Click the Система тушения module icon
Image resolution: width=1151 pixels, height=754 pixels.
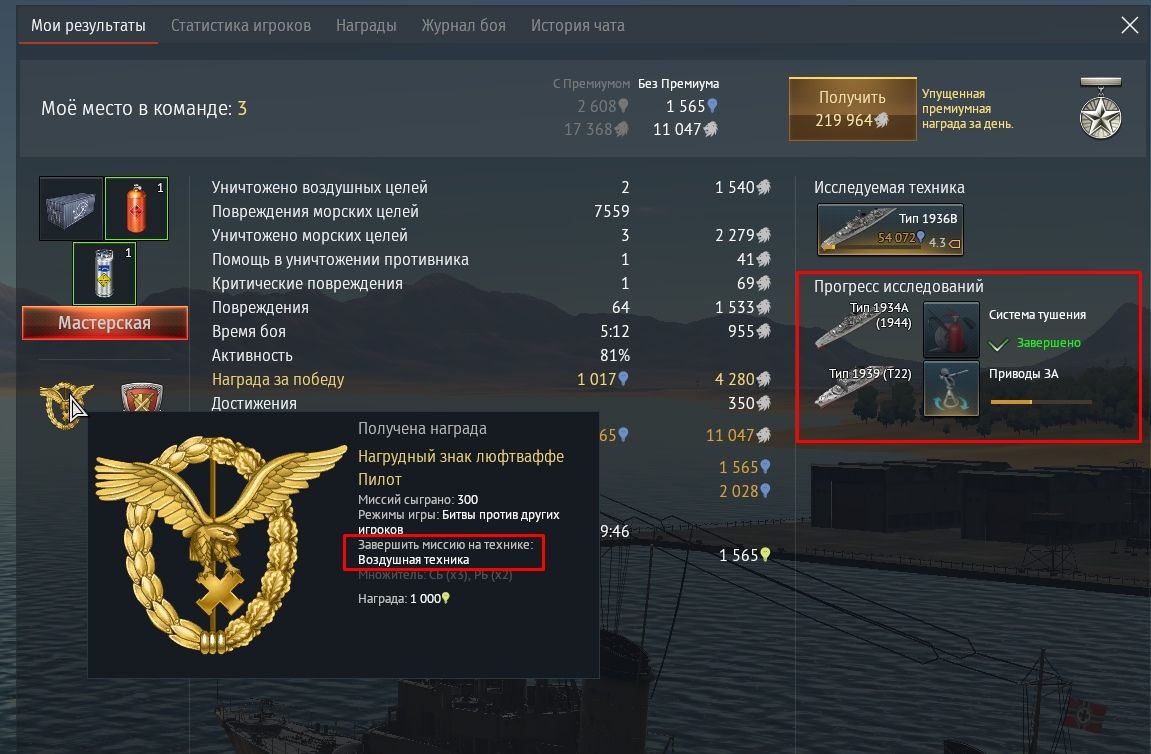click(951, 329)
